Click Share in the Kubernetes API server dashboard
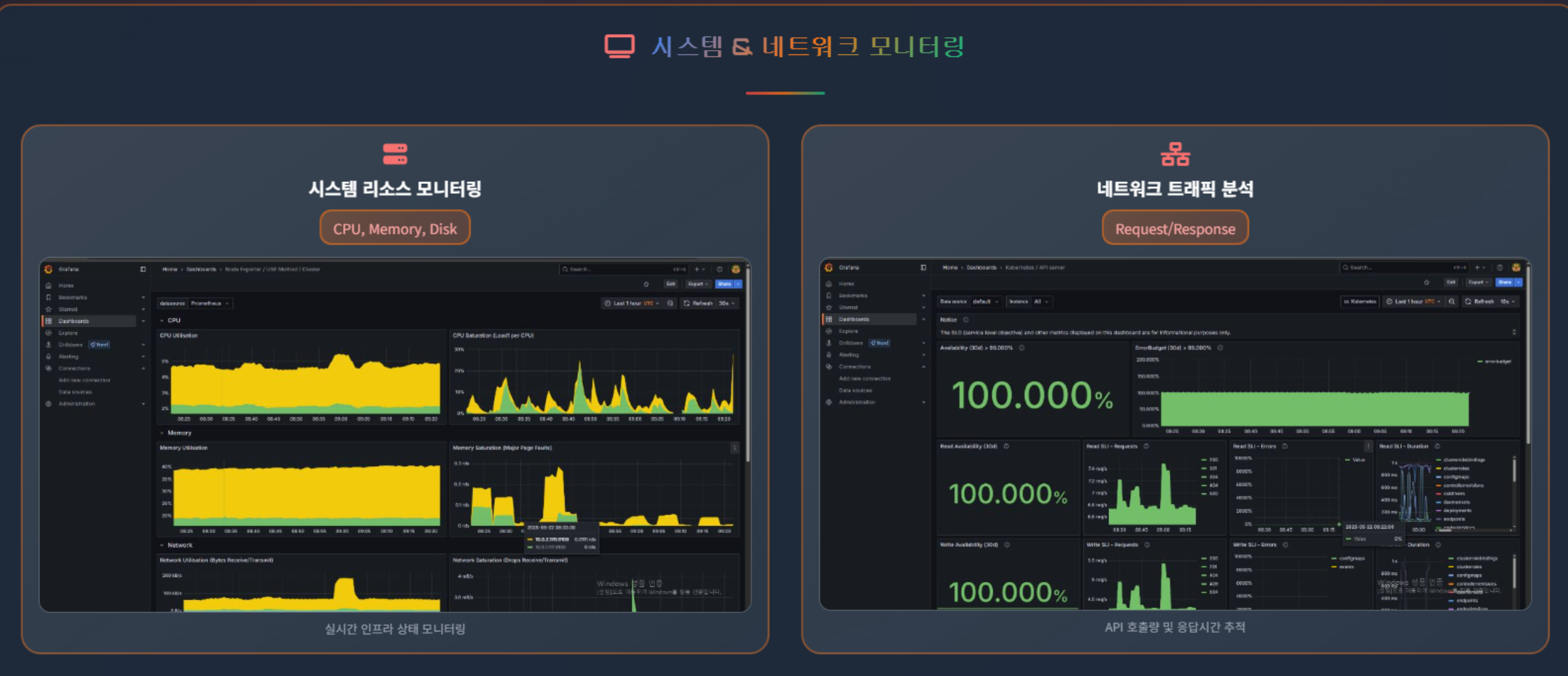Image resolution: width=1568 pixels, height=676 pixels. click(1504, 282)
